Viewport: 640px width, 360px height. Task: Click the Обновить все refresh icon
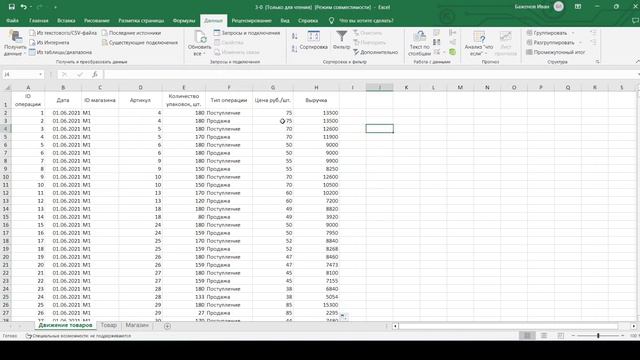(x=200, y=37)
